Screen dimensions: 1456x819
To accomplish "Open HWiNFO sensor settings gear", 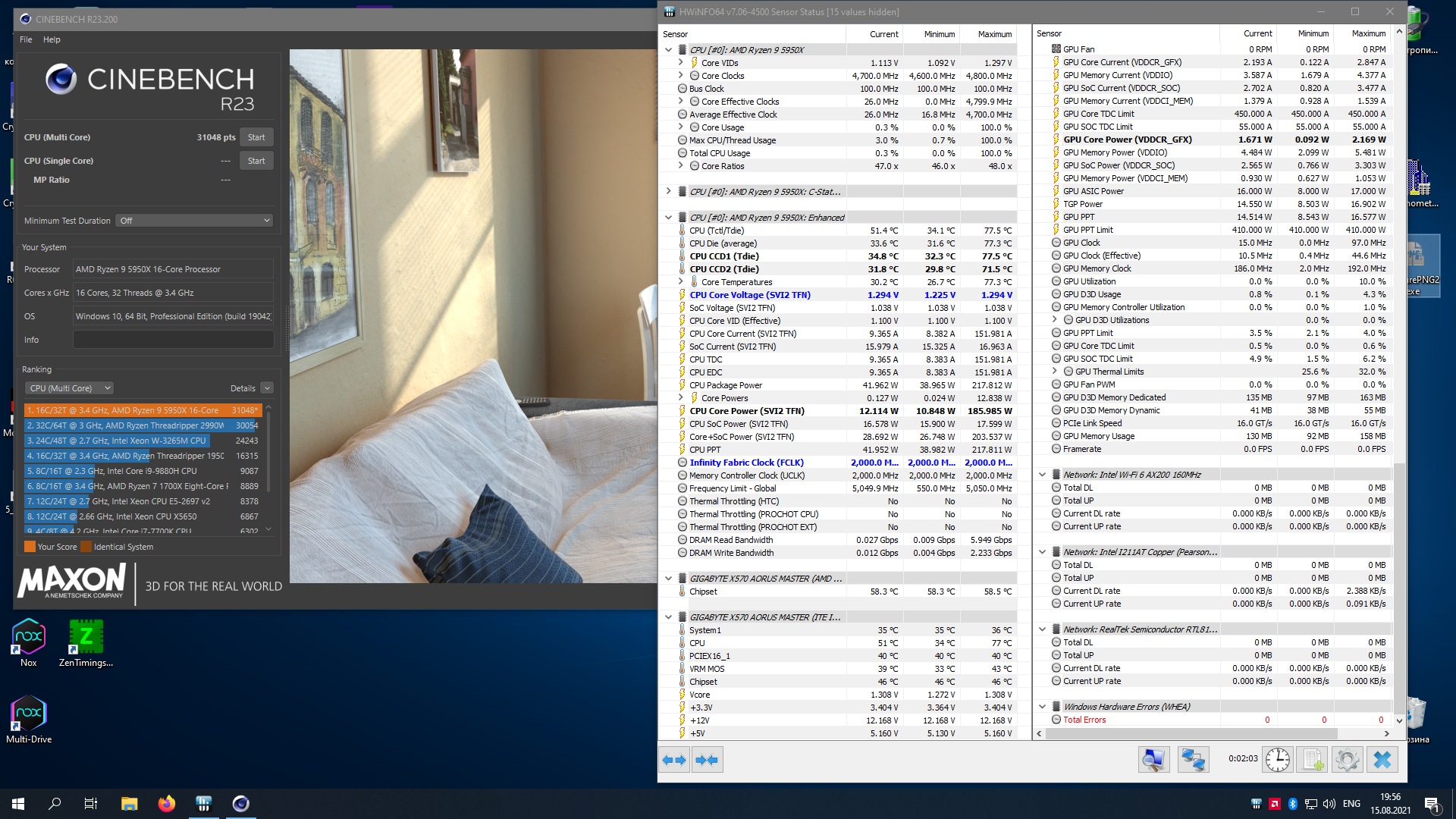I will [1348, 760].
